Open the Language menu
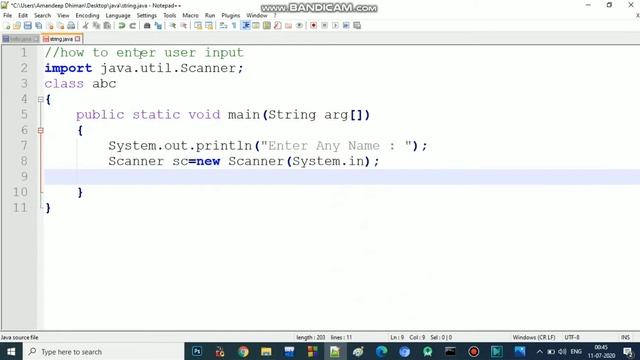 [x=118, y=16]
